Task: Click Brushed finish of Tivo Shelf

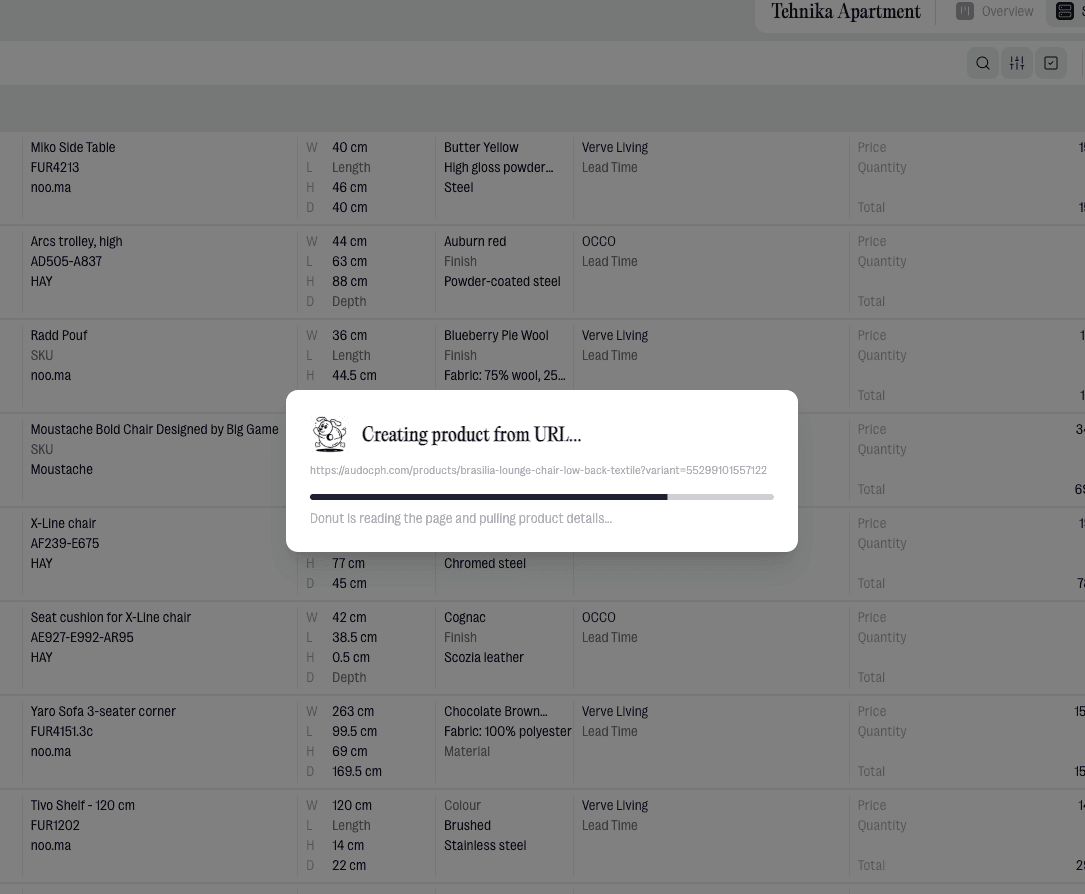Action: [467, 826]
